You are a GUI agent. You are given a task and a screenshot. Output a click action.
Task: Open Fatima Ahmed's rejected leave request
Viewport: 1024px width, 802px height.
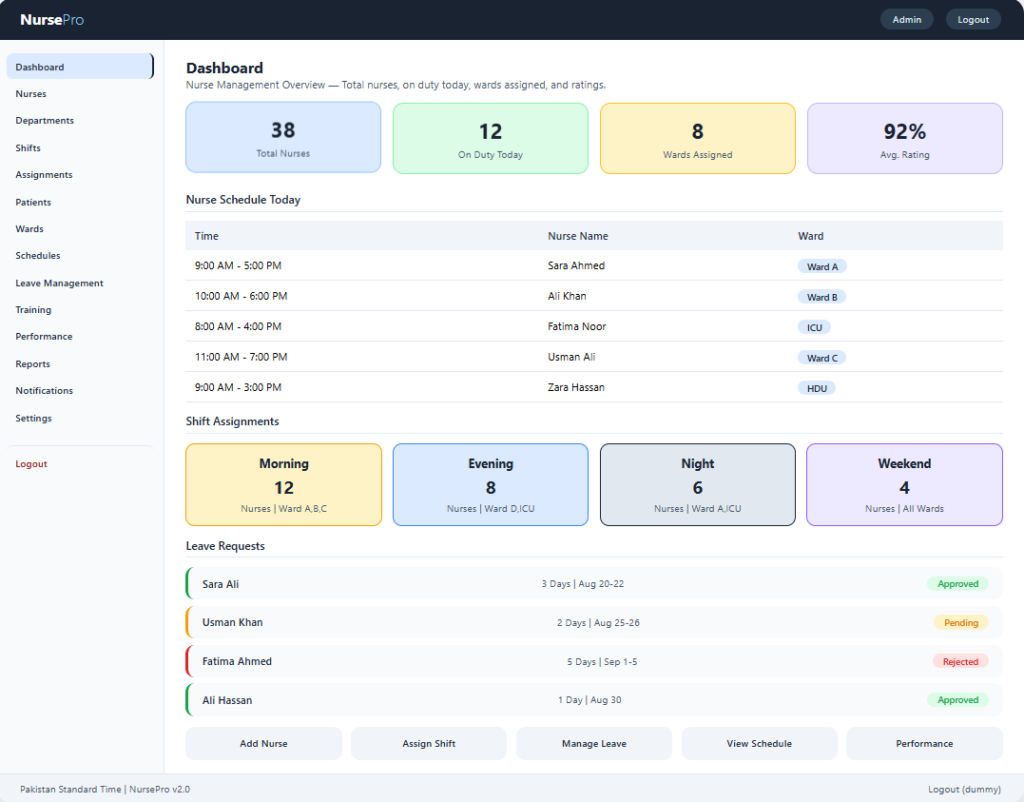click(x=594, y=662)
